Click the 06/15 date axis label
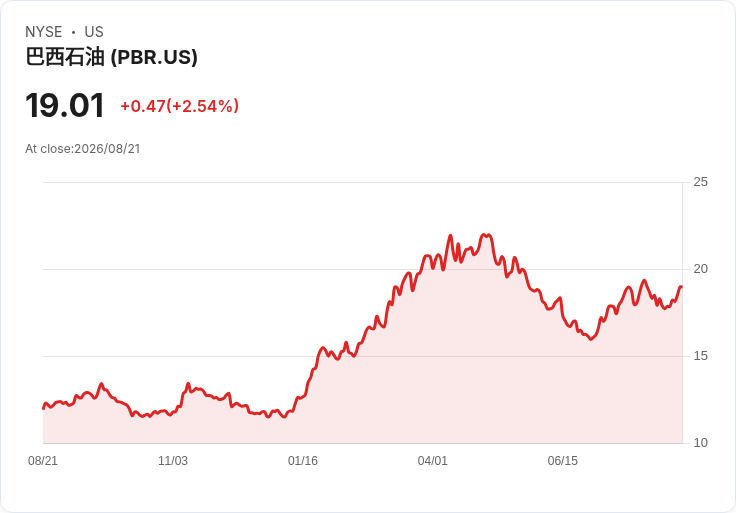 [563, 461]
